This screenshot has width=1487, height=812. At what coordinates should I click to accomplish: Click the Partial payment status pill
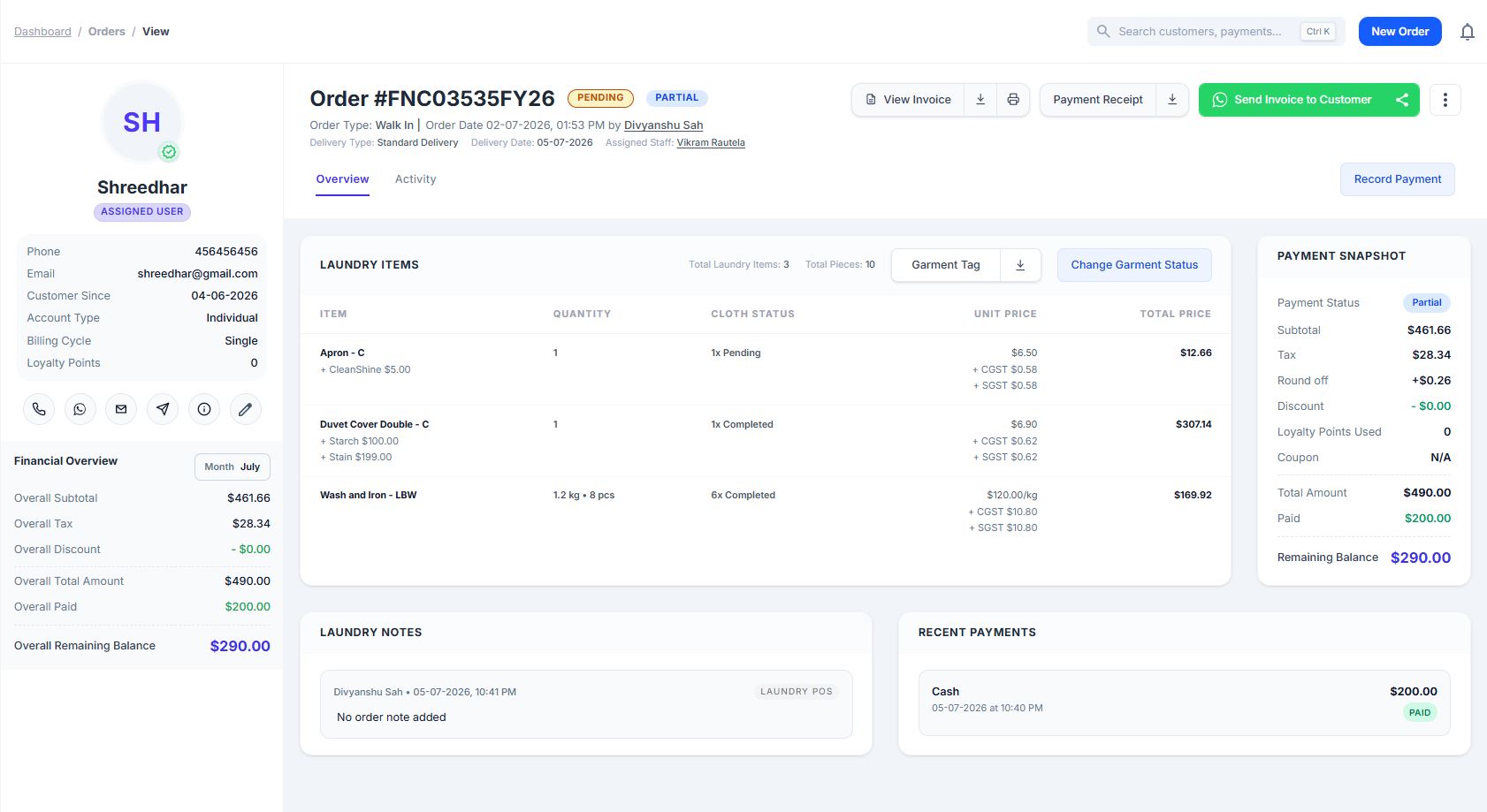click(1426, 303)
